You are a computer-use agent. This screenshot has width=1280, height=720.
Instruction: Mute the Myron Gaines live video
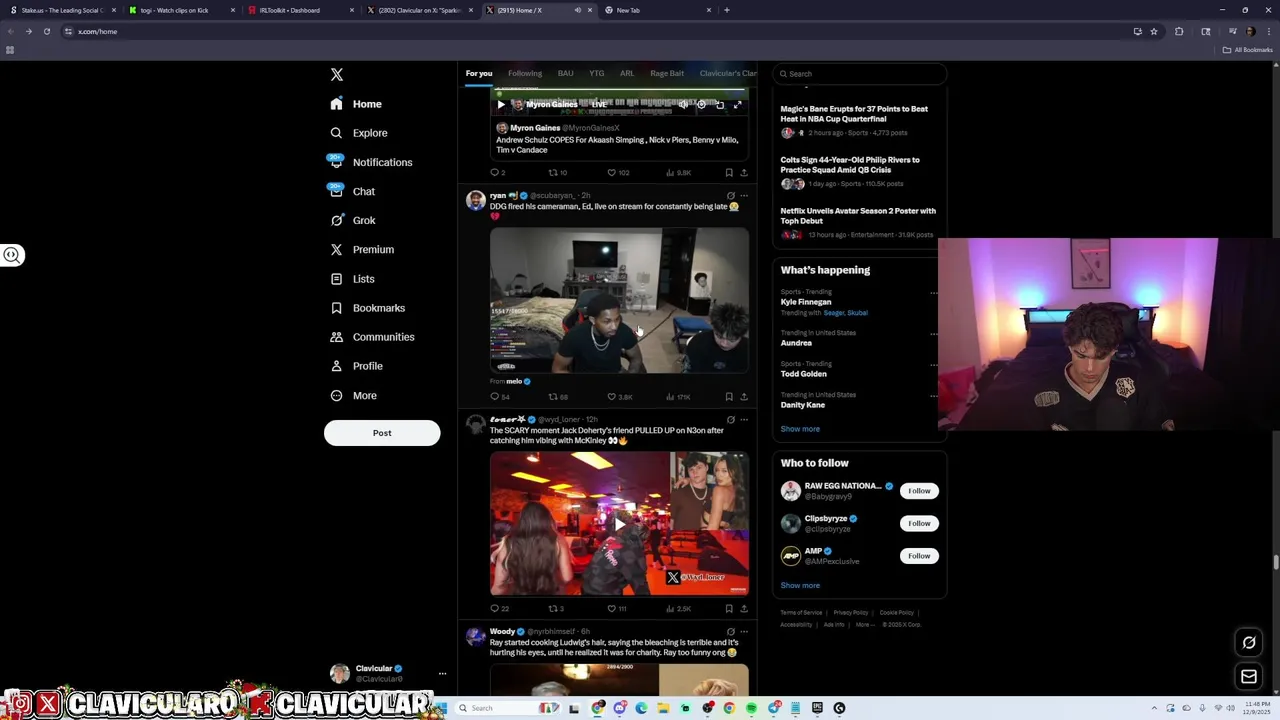pyautogui.click(x=683, y=104)
